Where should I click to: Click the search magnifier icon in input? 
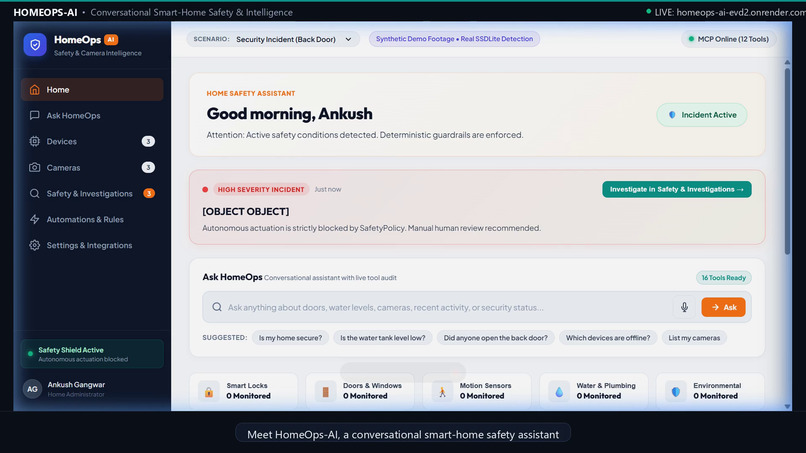[x=217, y=307]
